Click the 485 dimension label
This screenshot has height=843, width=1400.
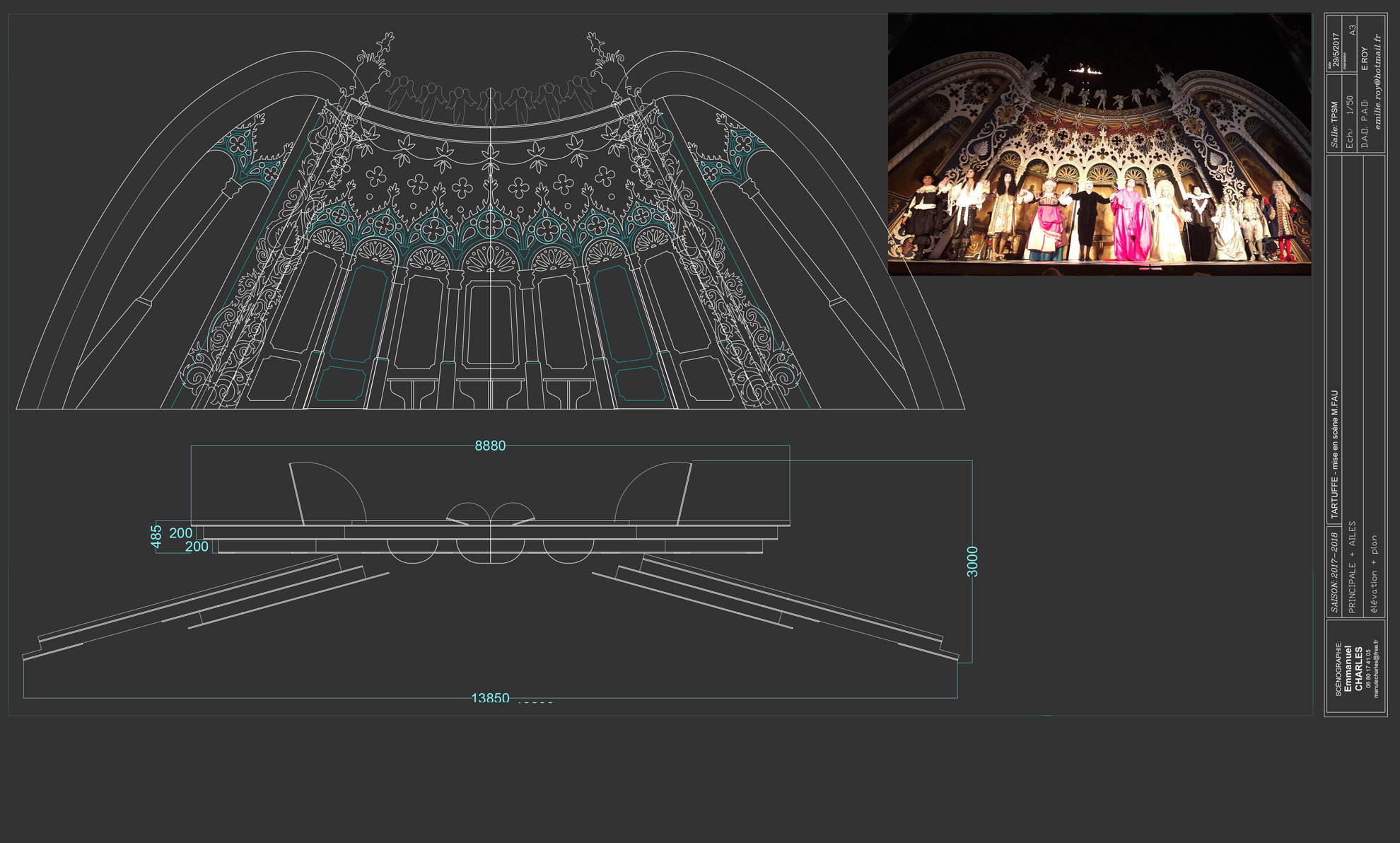156,536
